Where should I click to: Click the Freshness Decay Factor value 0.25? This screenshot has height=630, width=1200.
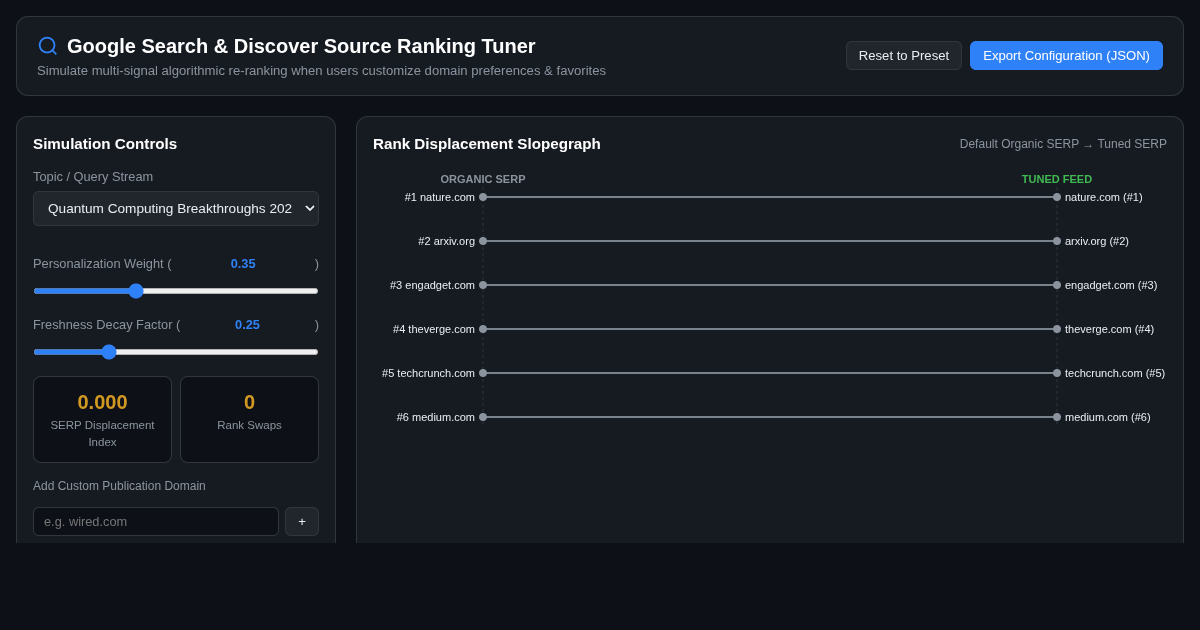247,325
